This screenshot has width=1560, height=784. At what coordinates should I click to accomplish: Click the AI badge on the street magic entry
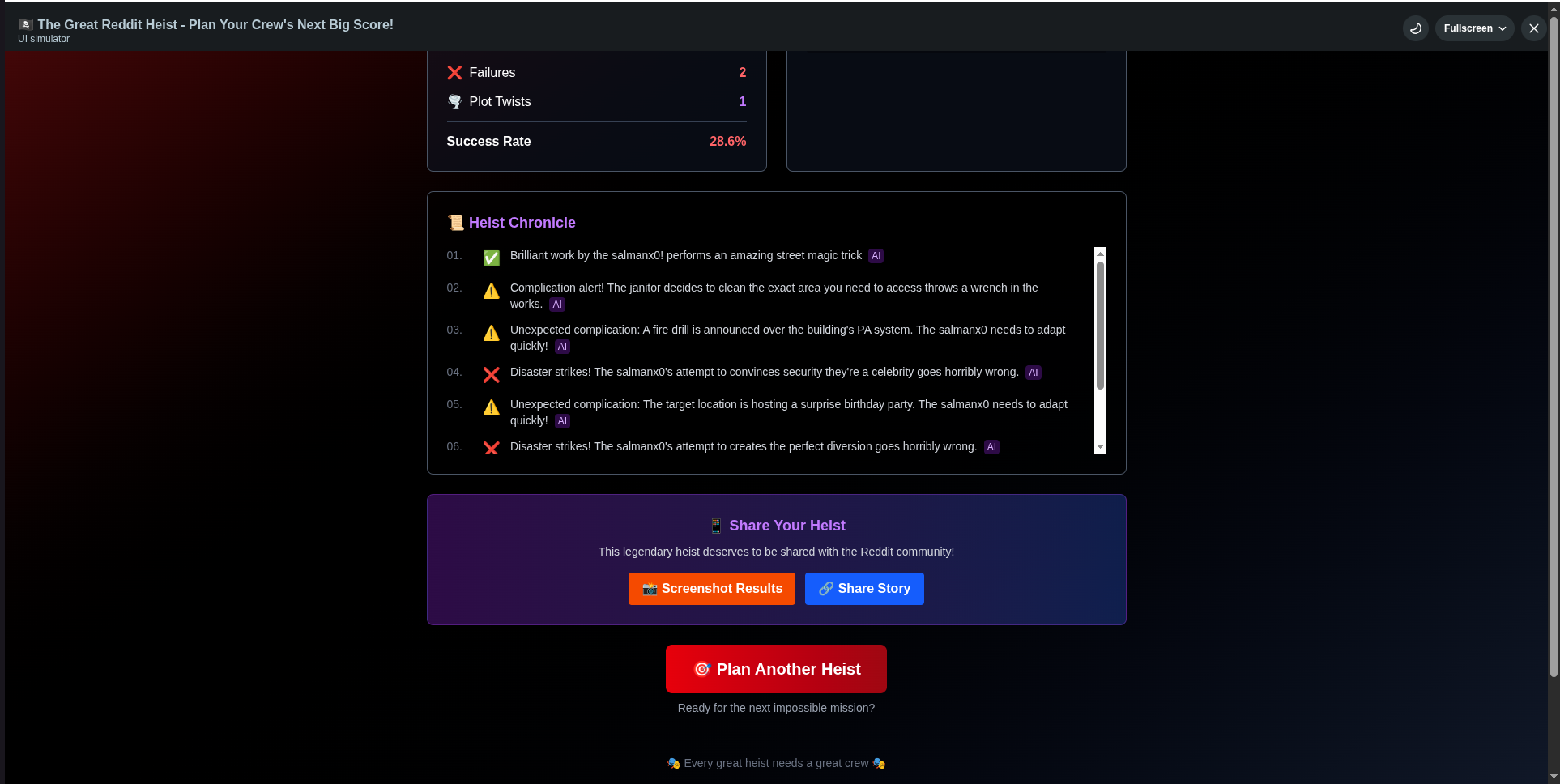click(876, 256)
